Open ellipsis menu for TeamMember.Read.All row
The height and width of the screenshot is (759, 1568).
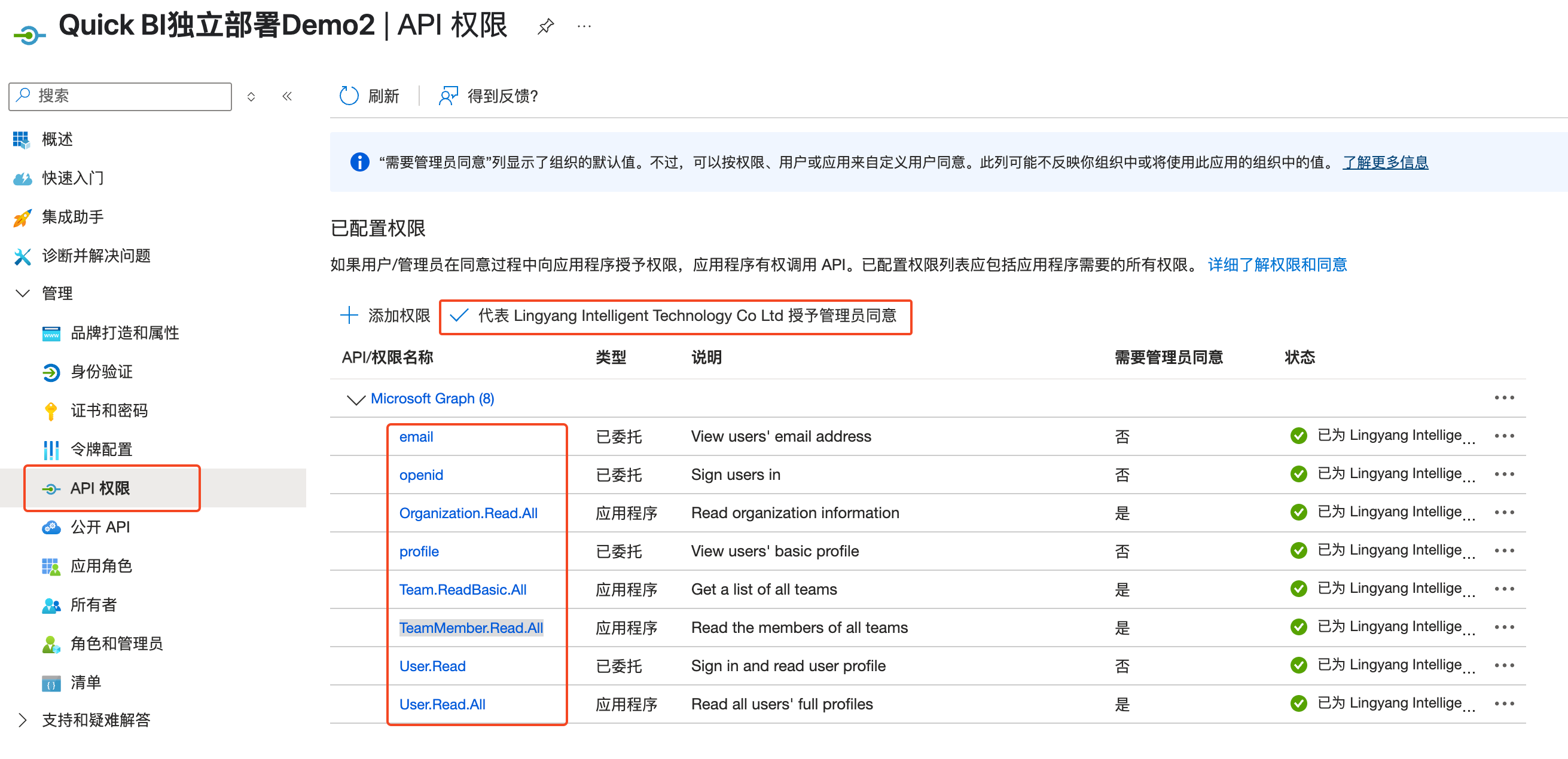coord(1503,627)
